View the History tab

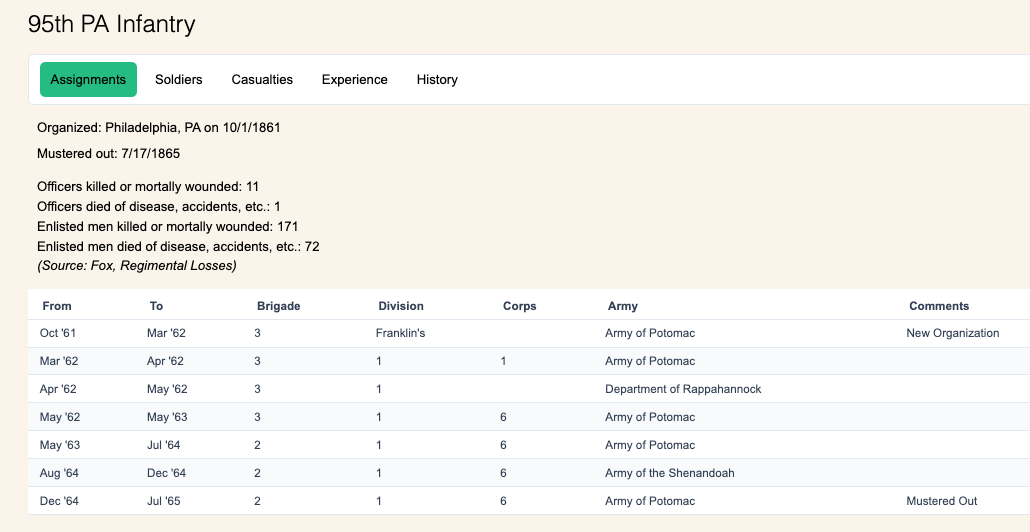click(437, 80)
